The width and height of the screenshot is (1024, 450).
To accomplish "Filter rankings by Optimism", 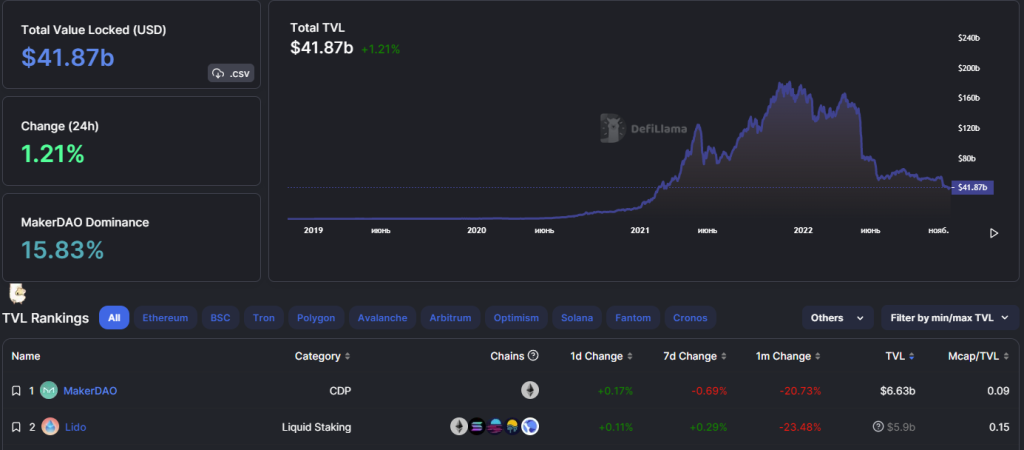I will [517, 318].
